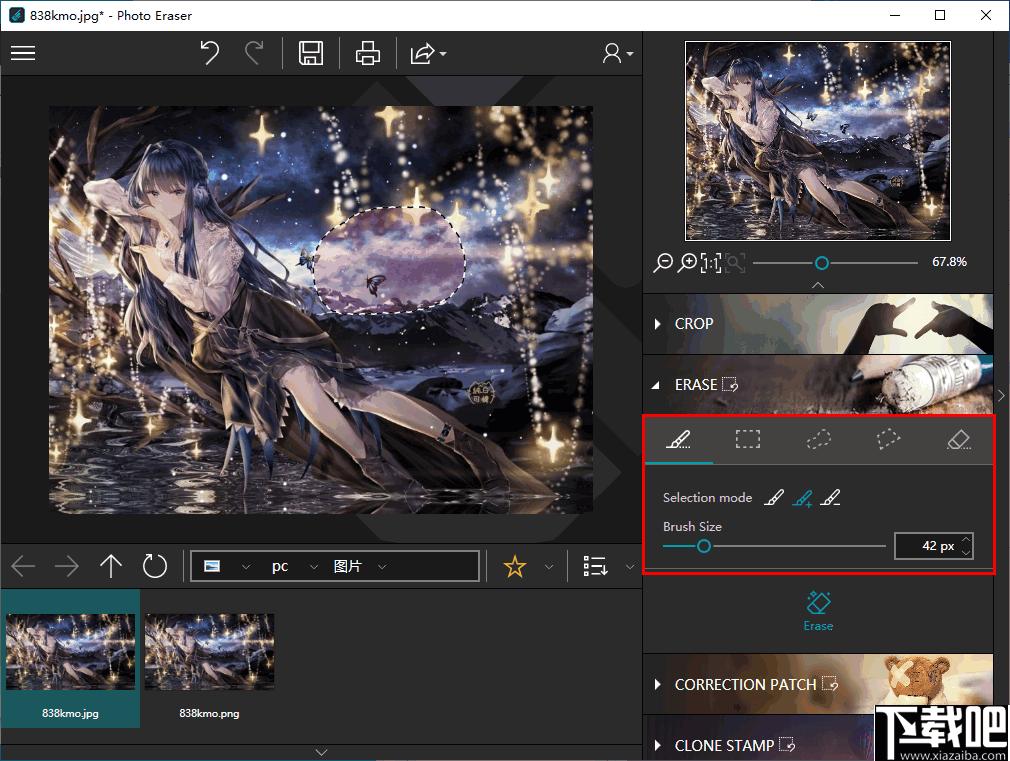Screen dimensions: 1010x761
Task: Redo the last undone action
Action: (254, 53)
